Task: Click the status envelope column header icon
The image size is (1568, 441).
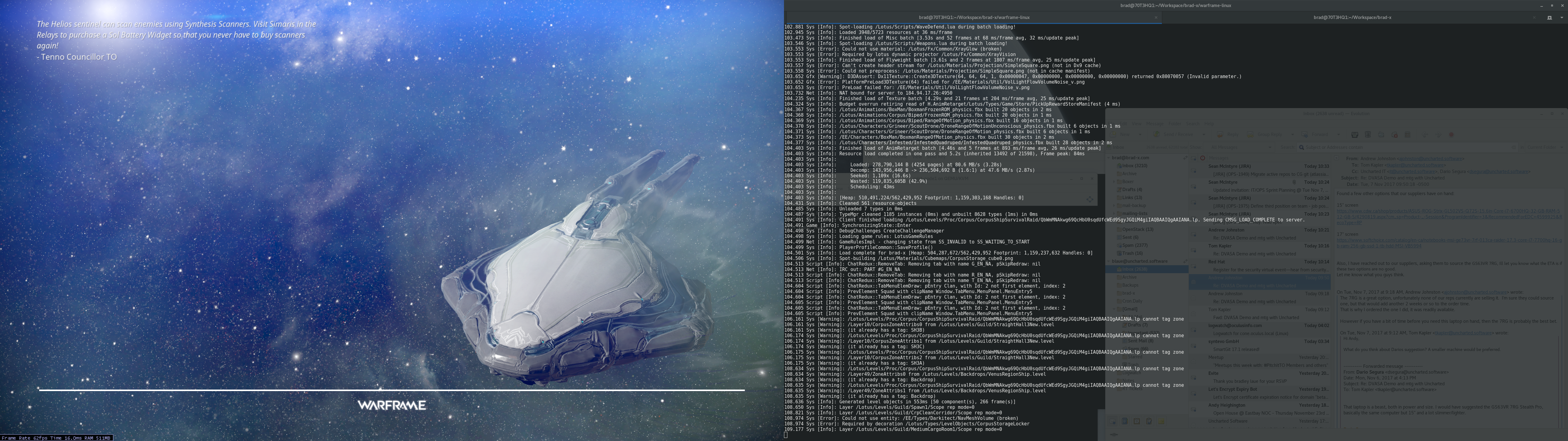Action: tap(1194, 158)
